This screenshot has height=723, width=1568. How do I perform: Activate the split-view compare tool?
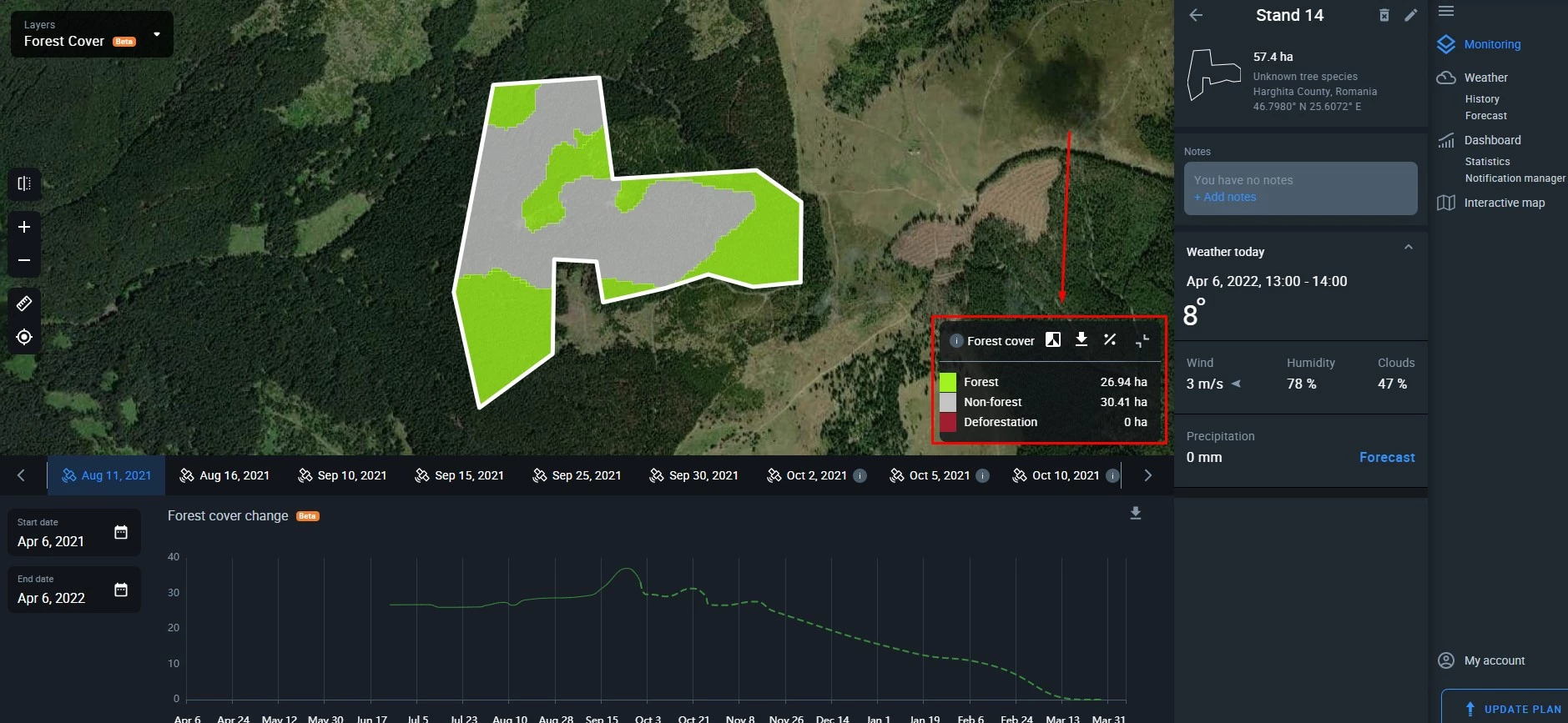[24, 183]
